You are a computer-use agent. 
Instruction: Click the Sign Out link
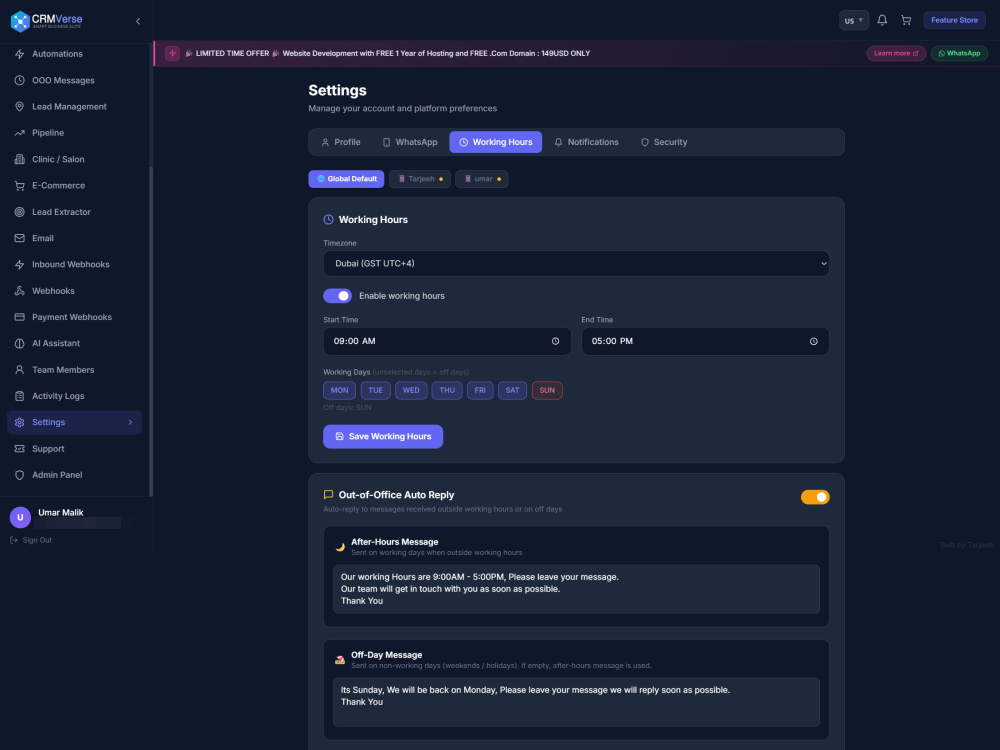[x=37, y=540]
